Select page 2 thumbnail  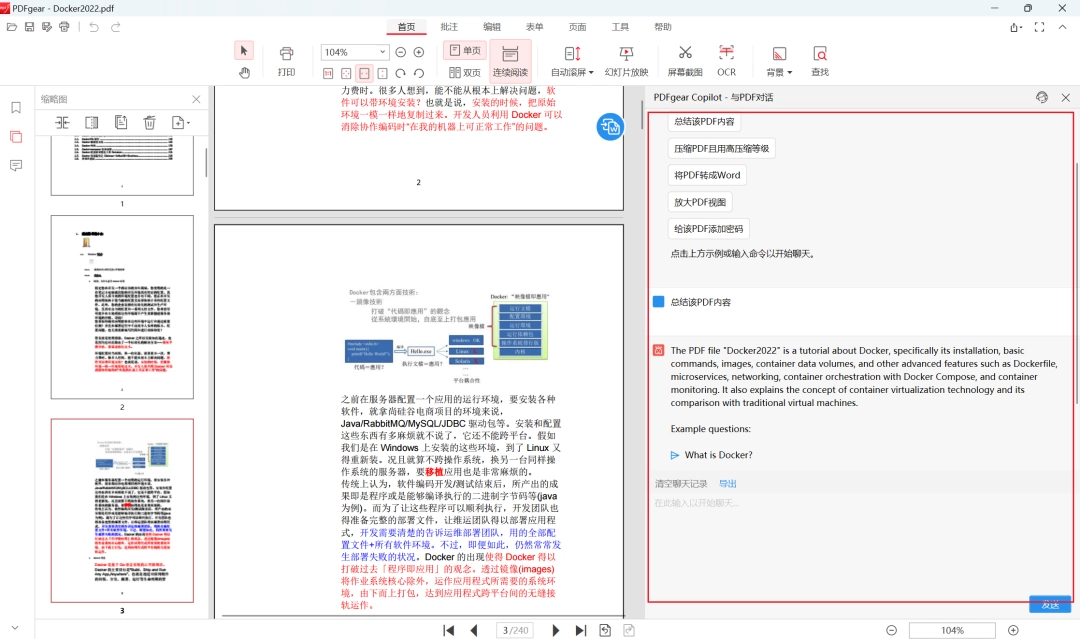122,307
